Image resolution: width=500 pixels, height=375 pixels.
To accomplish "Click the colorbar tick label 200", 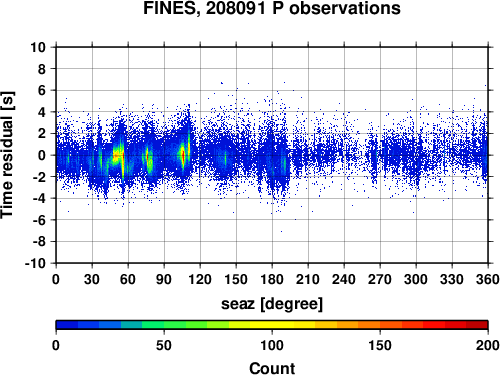I will tap(488, 345).
